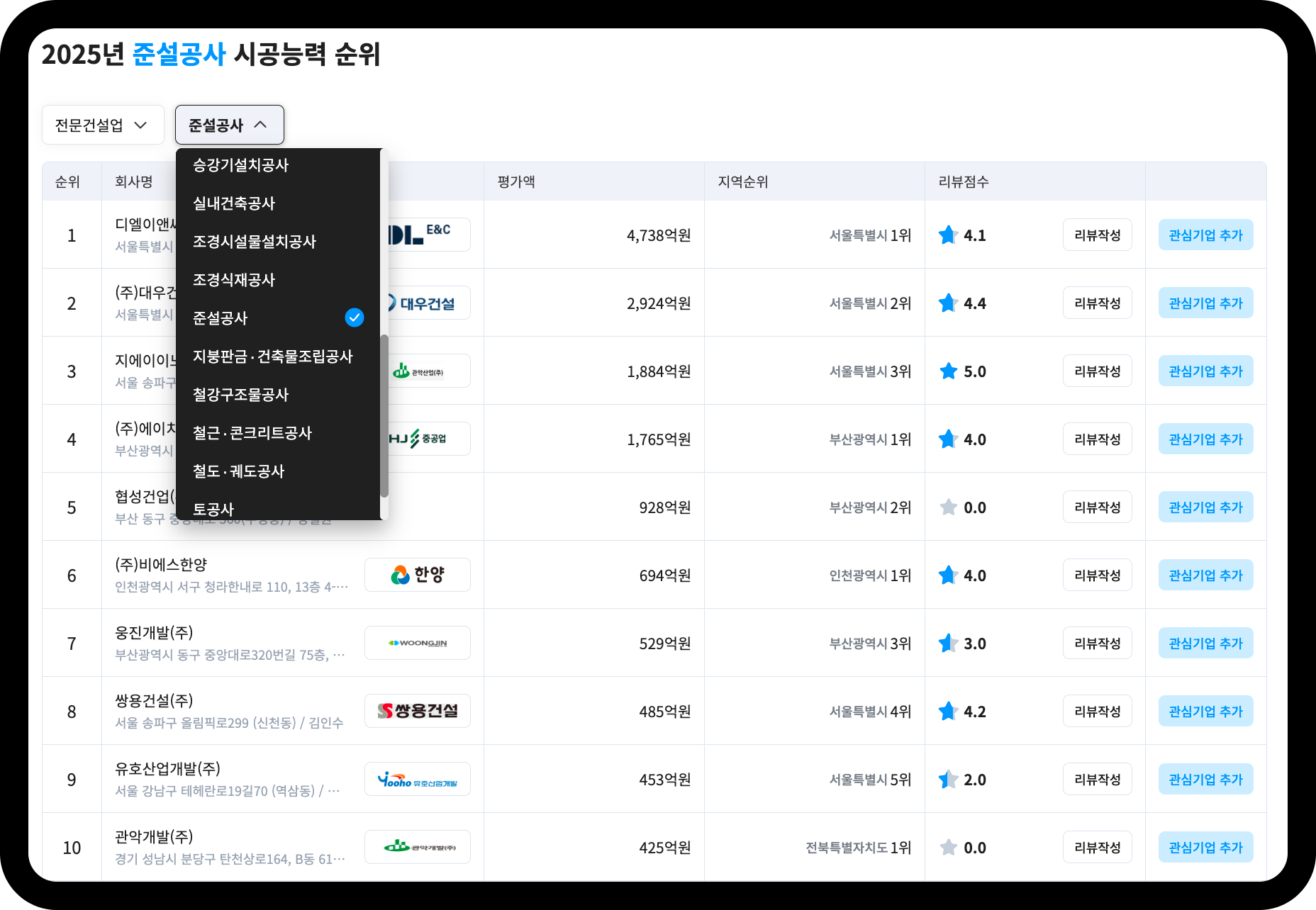Screen dimensions: 1316x910
Task: Click the star icon for 4.2 rating
Action: pos(948,711)
